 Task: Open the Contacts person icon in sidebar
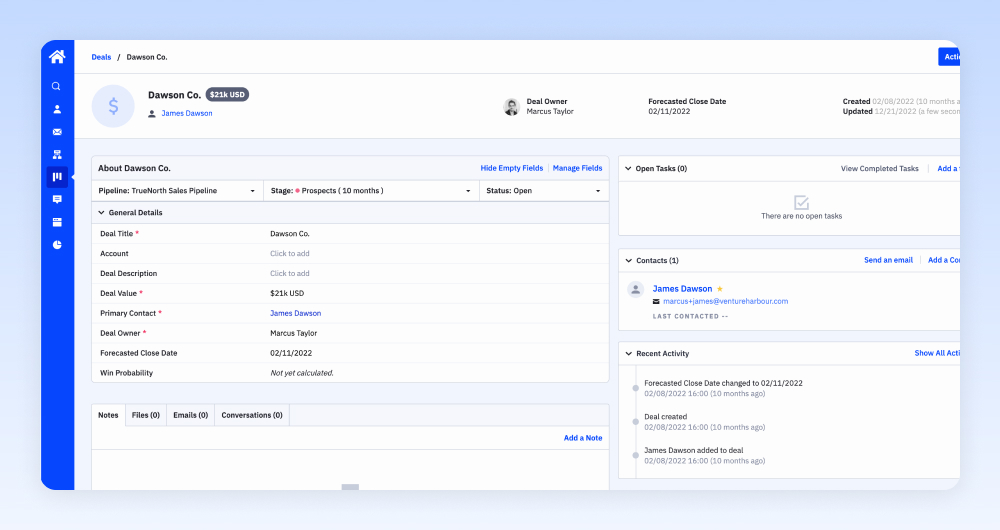click(57, 109)
